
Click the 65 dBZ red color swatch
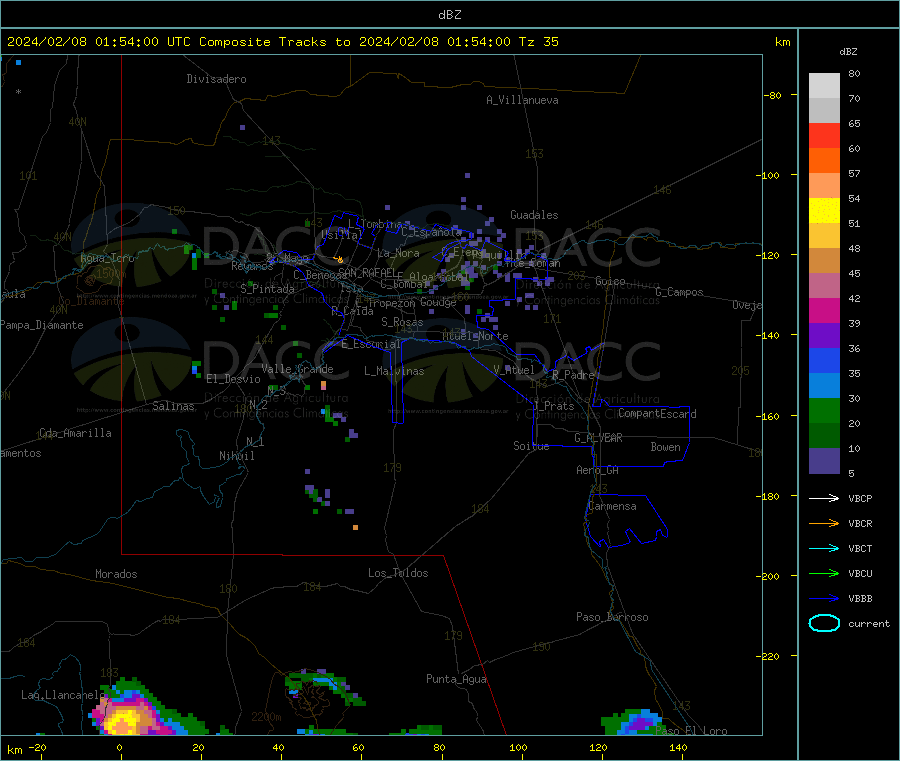tap(824, 135)
